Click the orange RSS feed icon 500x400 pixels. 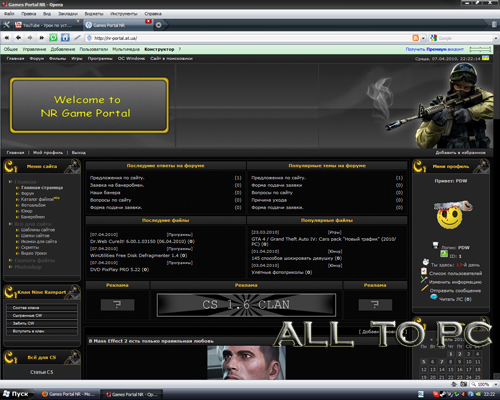(415, 38)
